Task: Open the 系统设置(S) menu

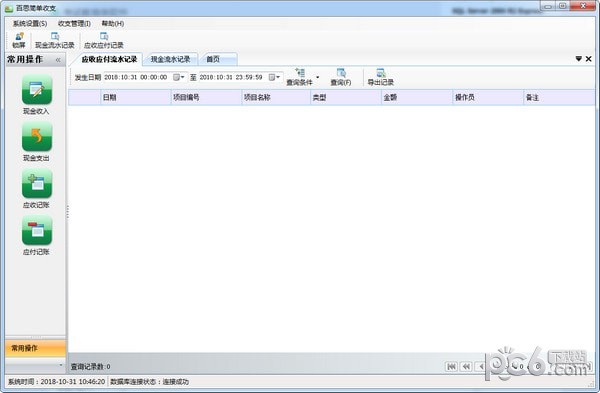Action: click(x=30, y=23)
